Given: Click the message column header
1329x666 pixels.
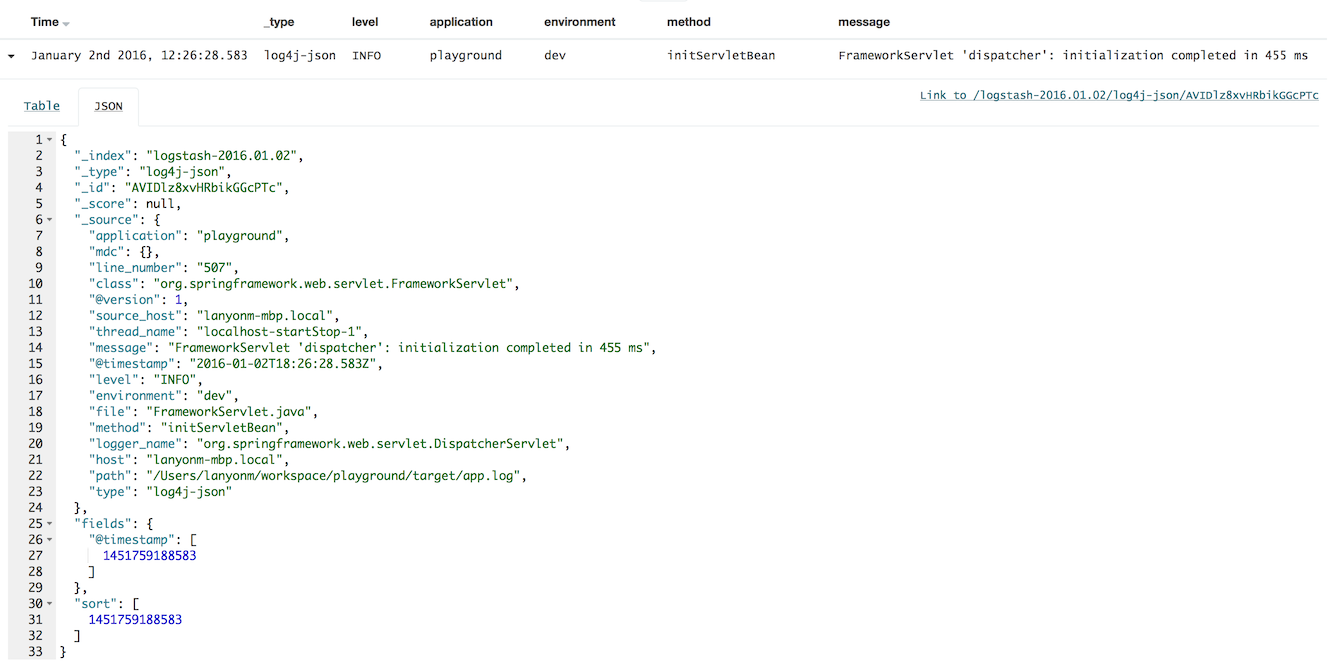Looking at the screenshot, I should pos(864,21).
